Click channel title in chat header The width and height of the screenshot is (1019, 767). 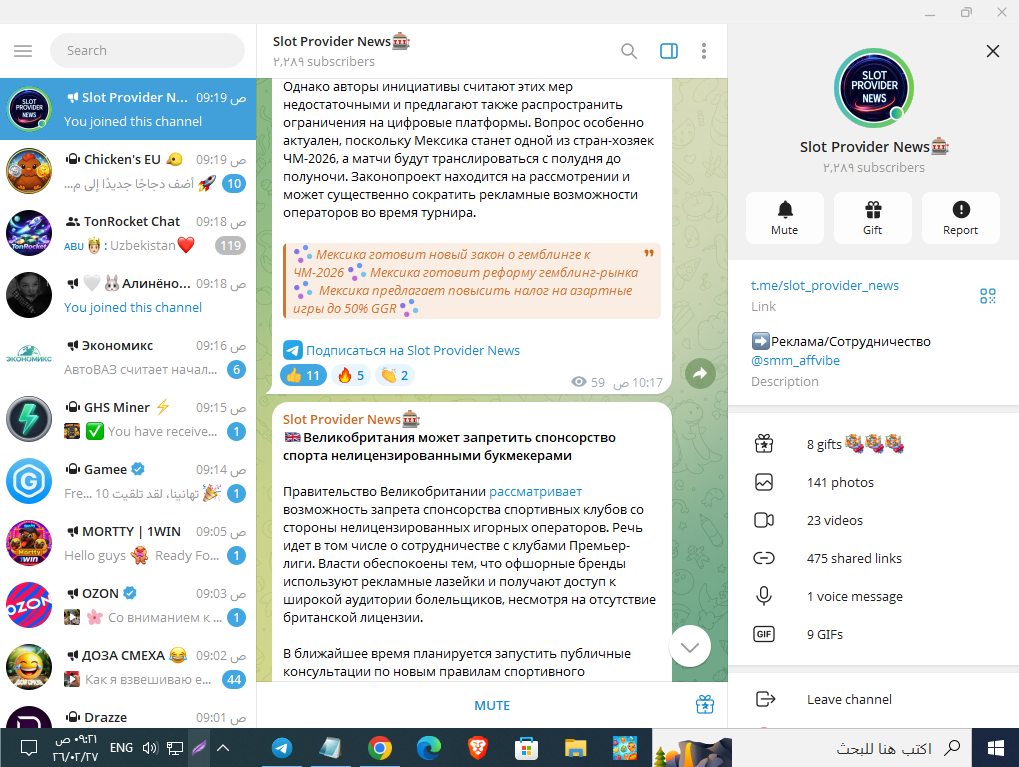pos(341,42)
